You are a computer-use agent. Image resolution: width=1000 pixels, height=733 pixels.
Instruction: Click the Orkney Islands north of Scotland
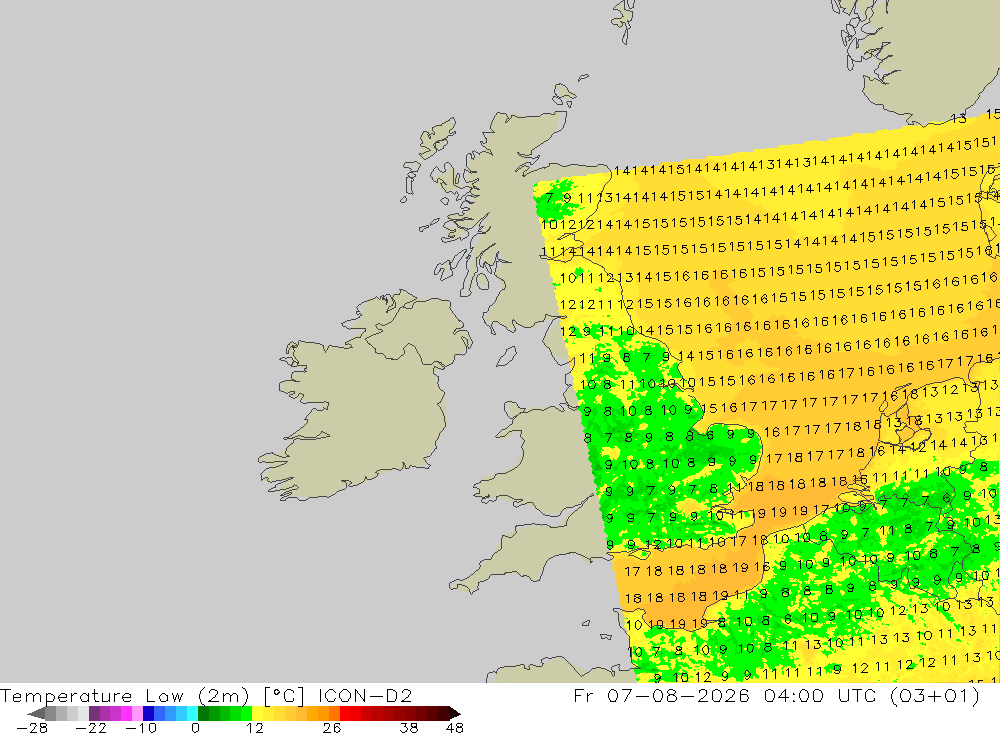coord(565,94)
